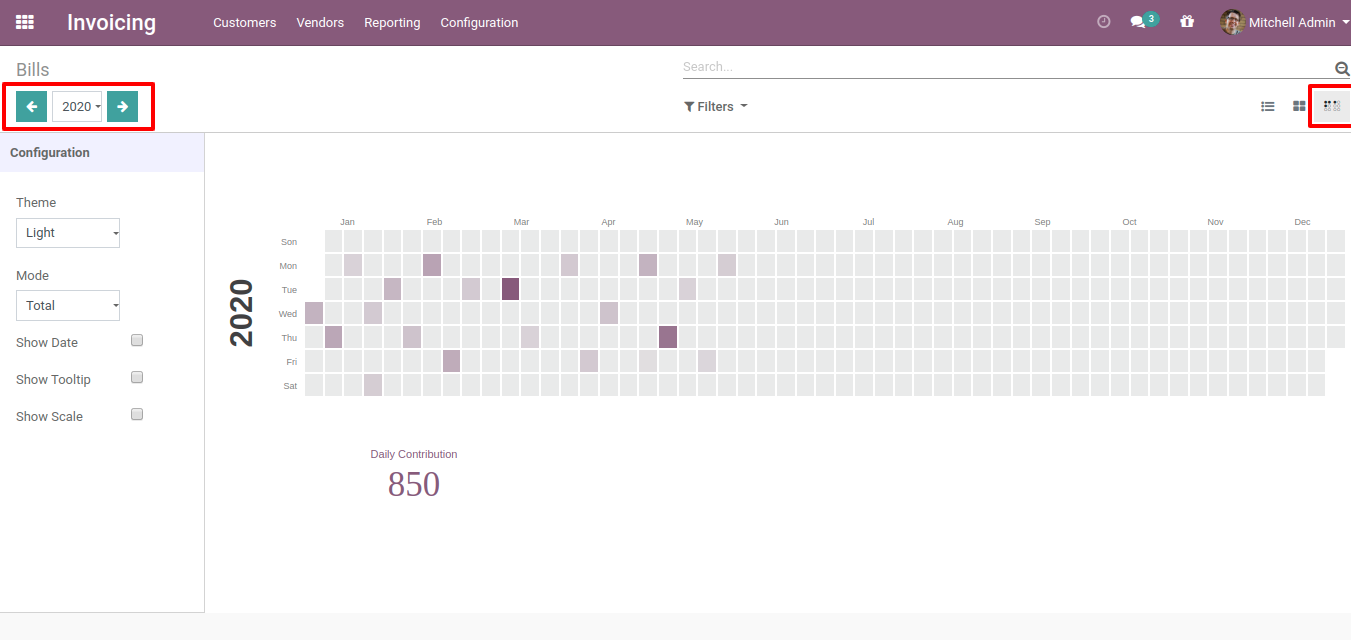The image size is (1351, 640).
Task: Expand the 2020 year selector
Action: click(x=77, y=106)
